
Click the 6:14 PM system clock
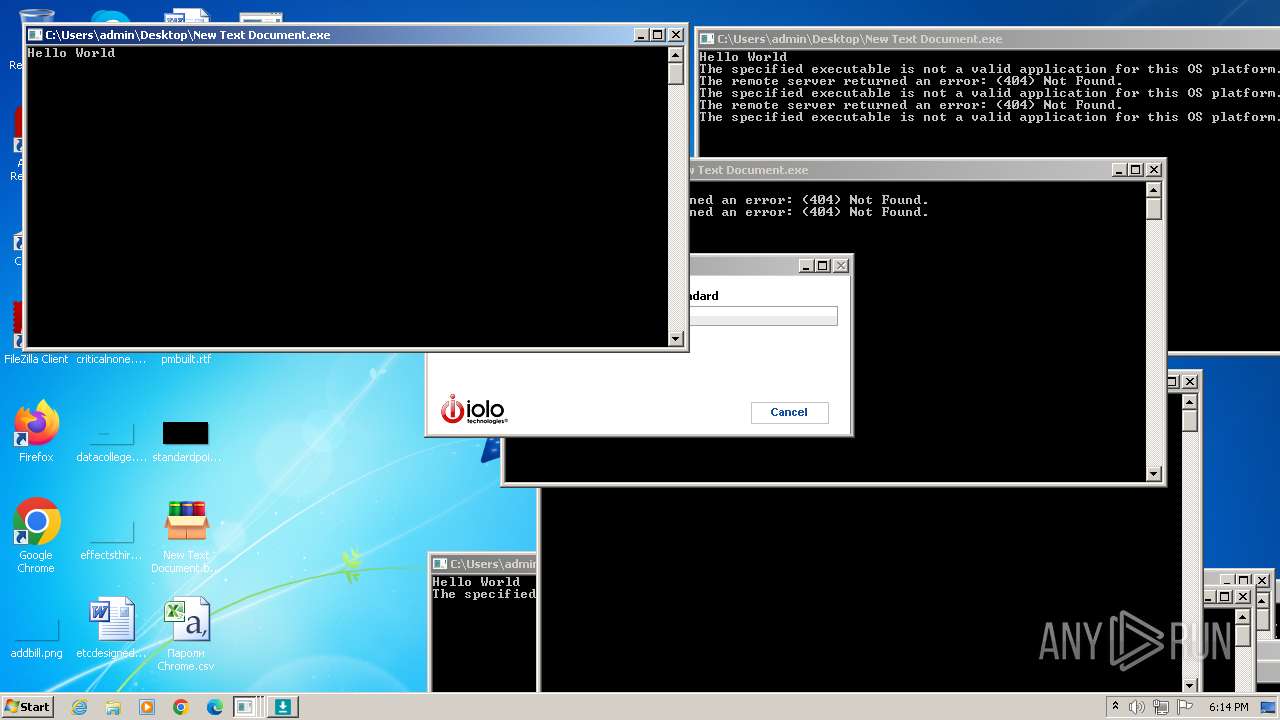(x=1229, y=707)
